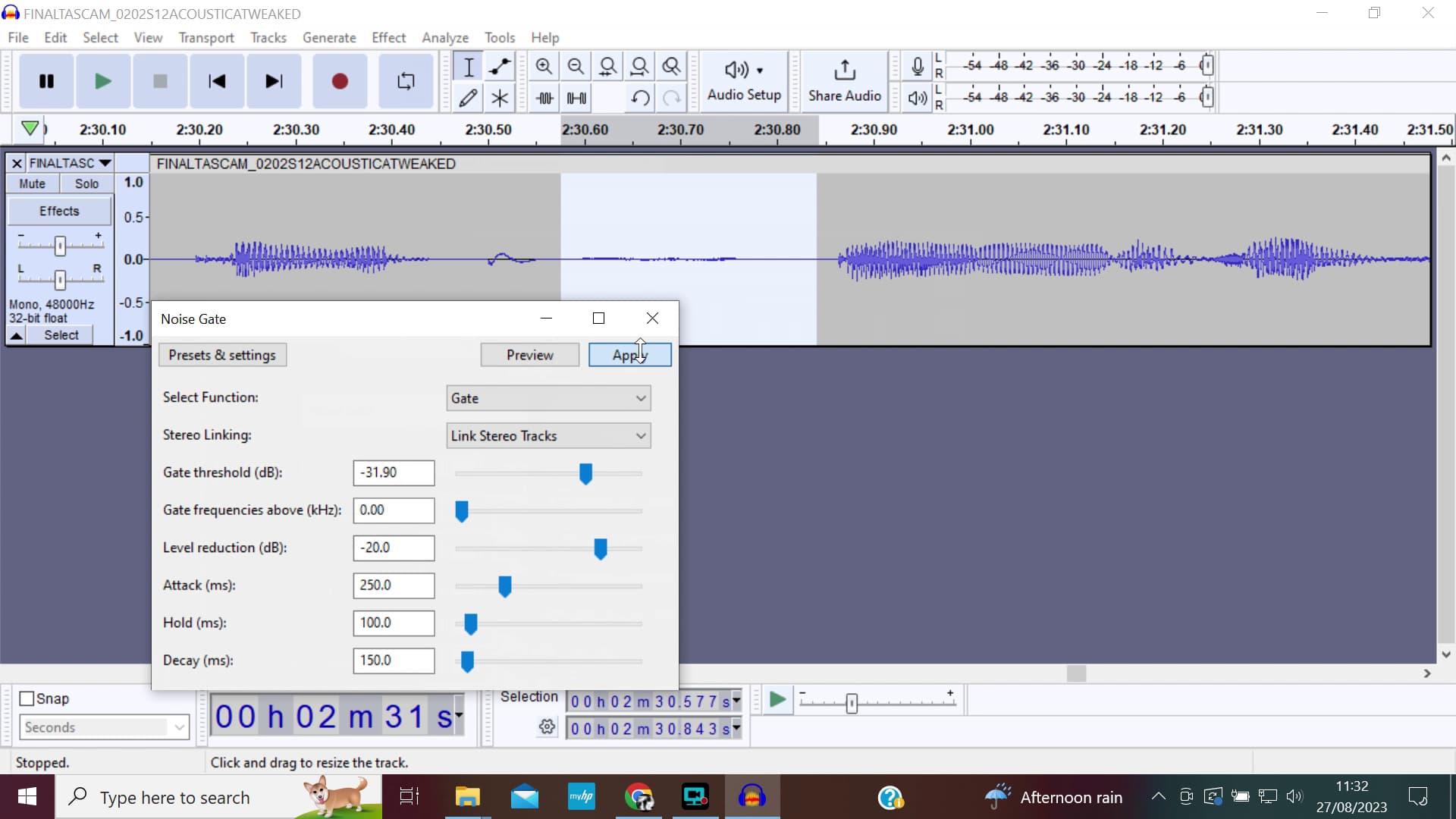Start playback with the green Play button
Viewport: 1456px width, 819px height.
click(103, 81)
